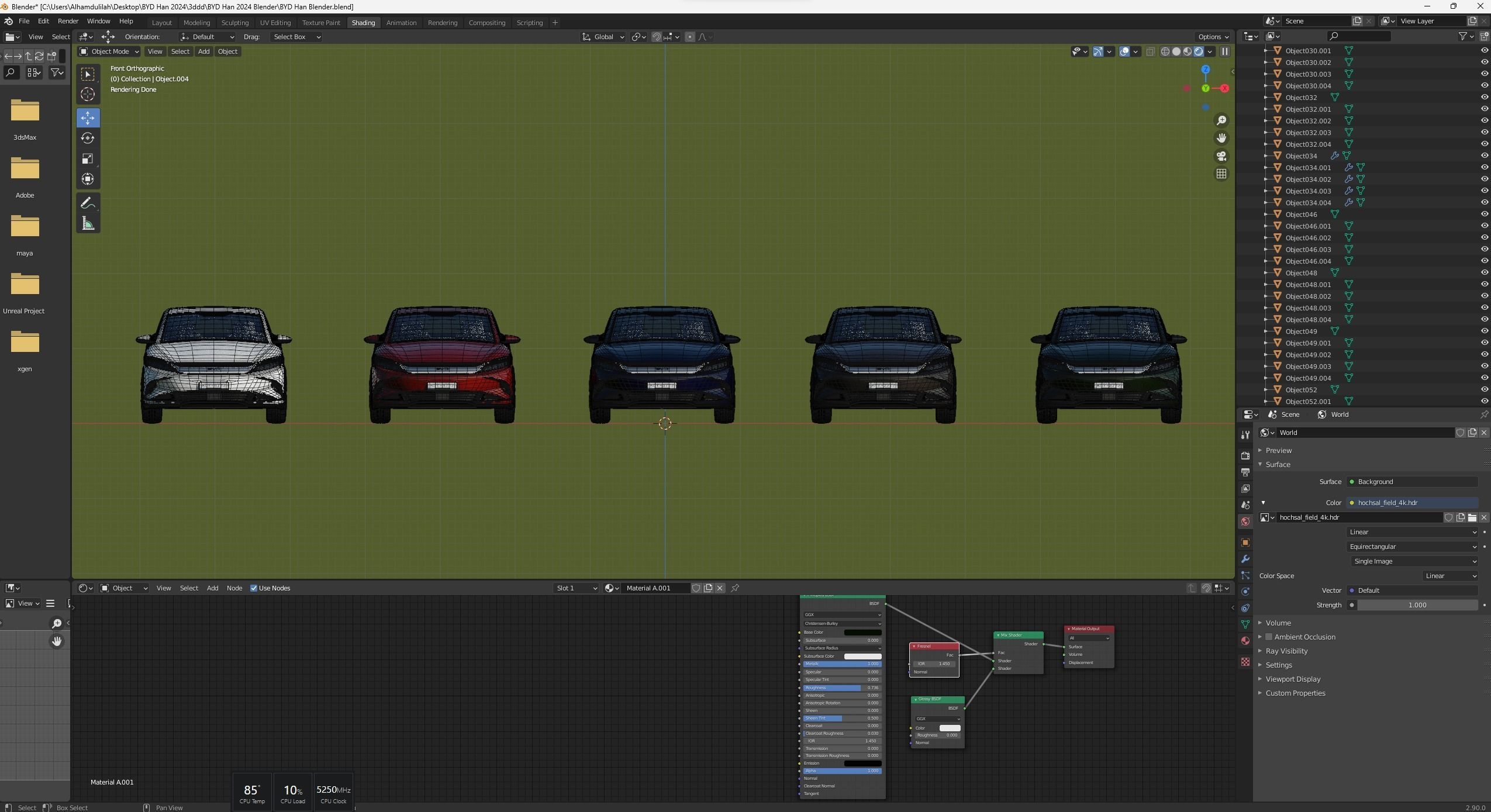Click the outliner filter funnel icon

(1464, 36)
